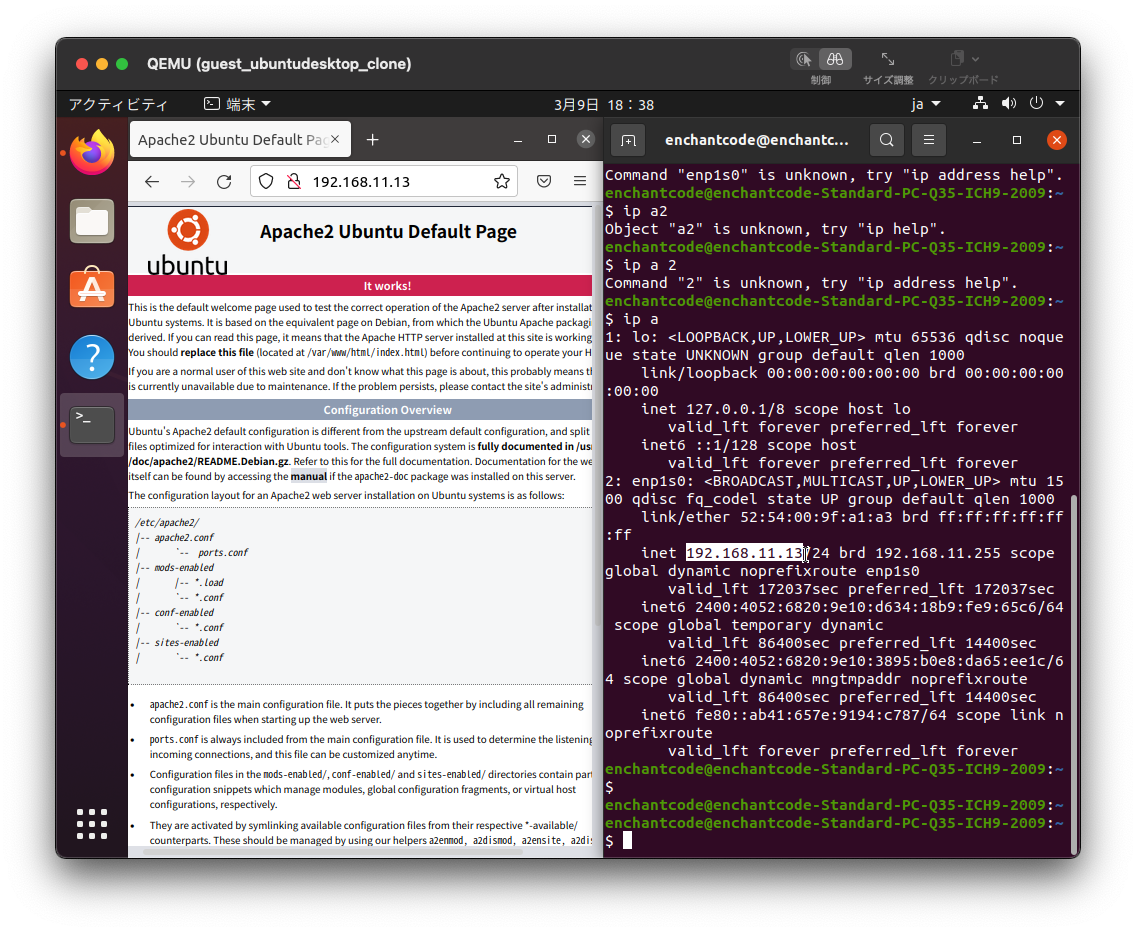Open a new Firefox tab
The width and height of the screenshot is (1136, 932).
click(372, 140)
